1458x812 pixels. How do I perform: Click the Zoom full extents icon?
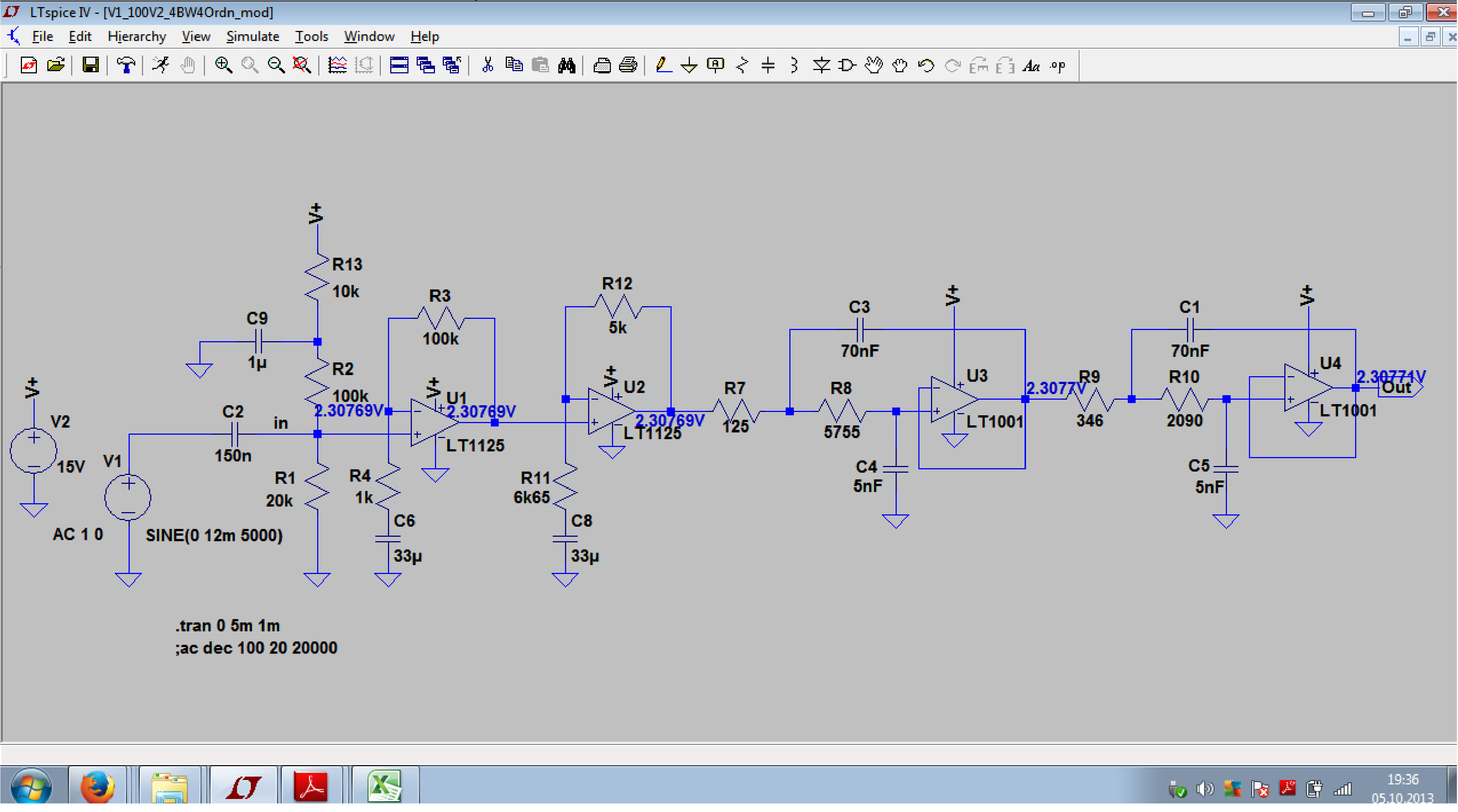click(x=302, y=65)
